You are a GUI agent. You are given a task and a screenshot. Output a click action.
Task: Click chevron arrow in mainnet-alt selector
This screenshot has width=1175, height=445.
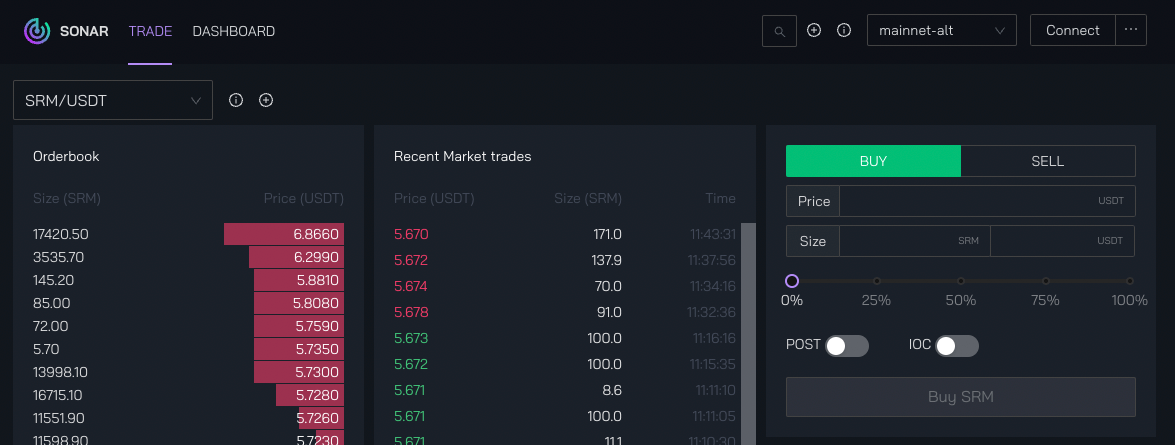1000,31
